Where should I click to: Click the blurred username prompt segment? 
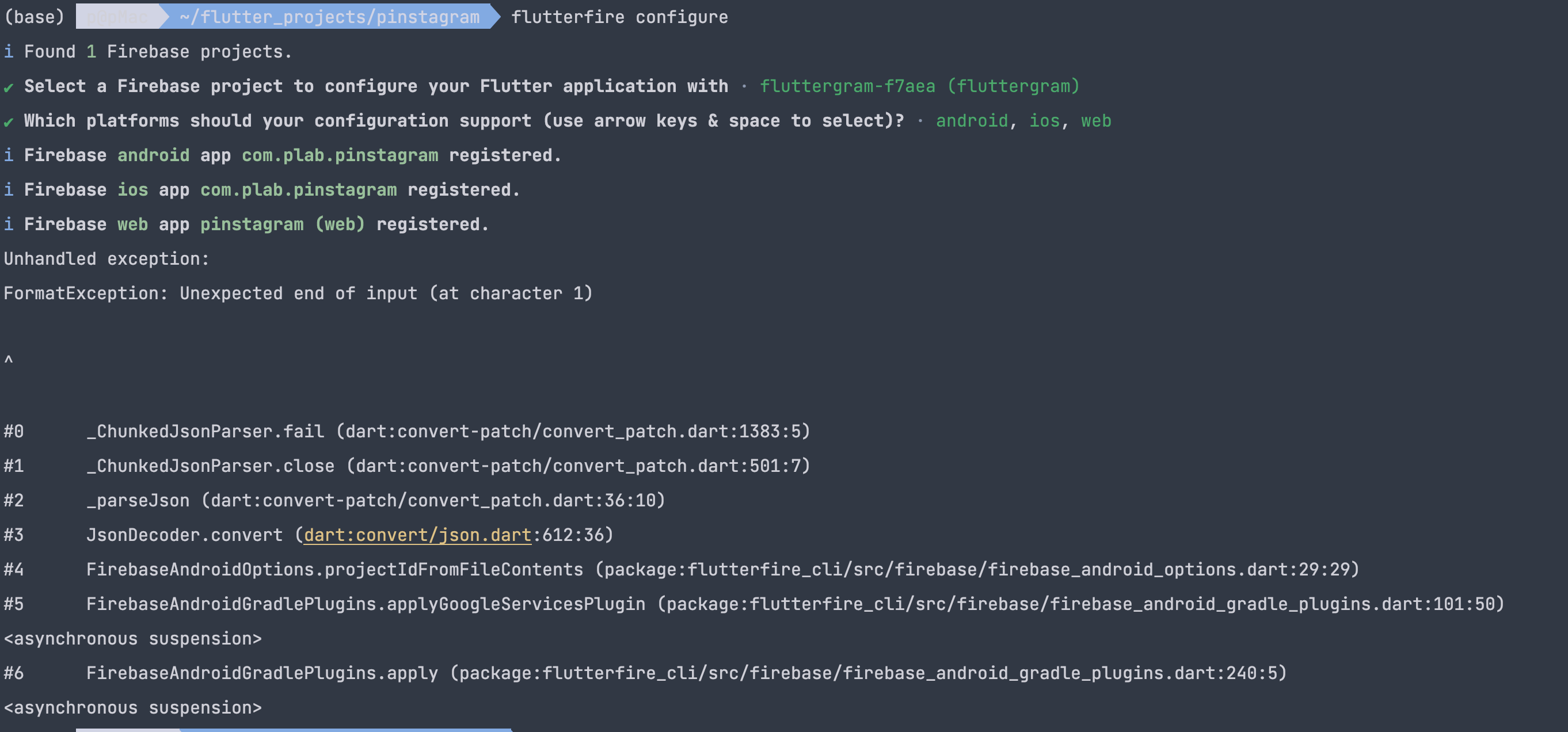click(117, 17)
